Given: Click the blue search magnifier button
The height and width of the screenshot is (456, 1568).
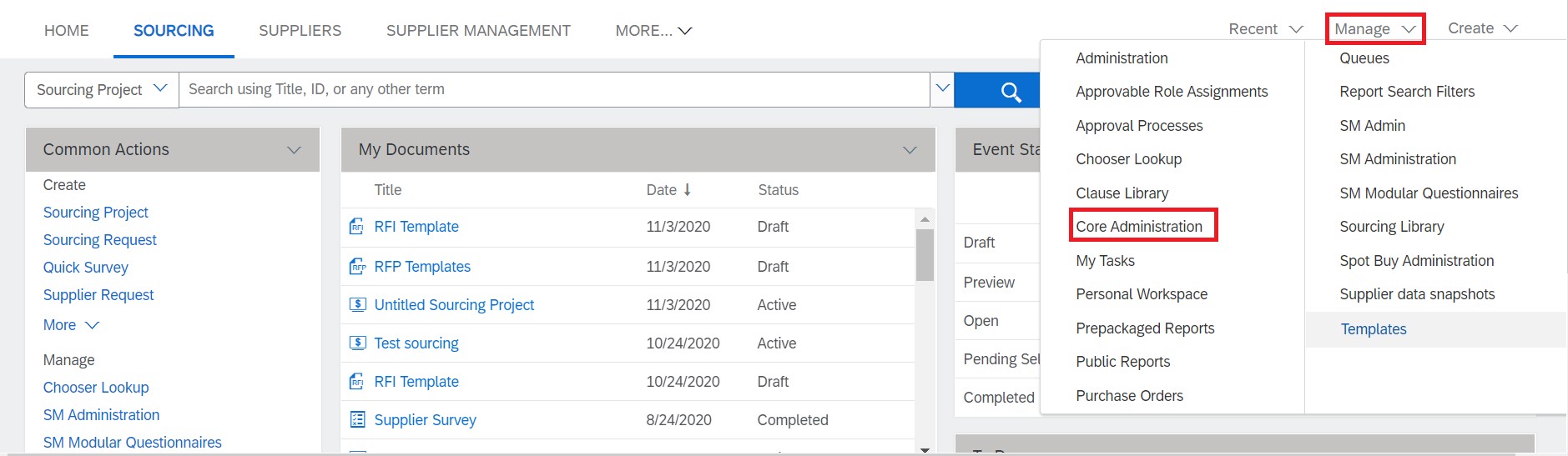Looking at the screenshot, I should click(x=1010, y=91).
